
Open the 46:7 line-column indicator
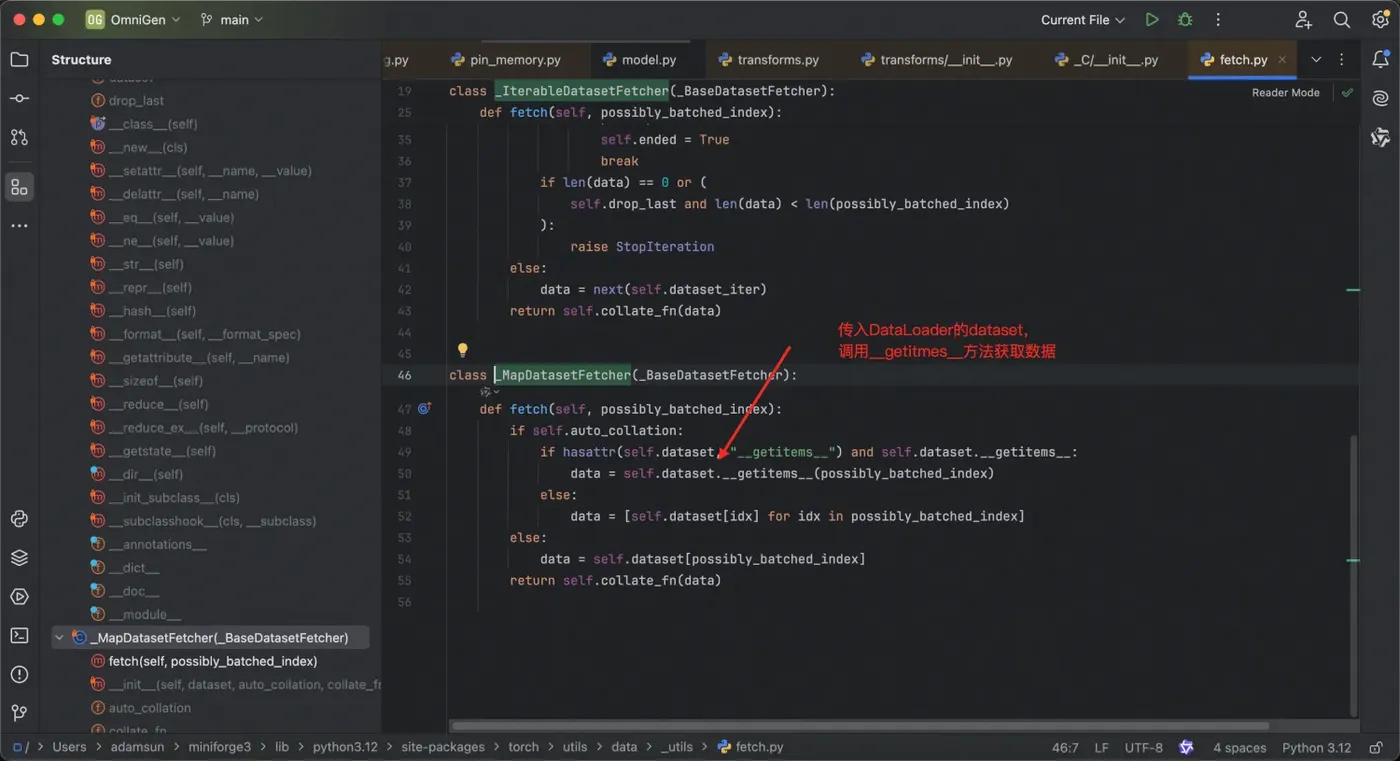pyautogui.click(x=1065, y=747)
